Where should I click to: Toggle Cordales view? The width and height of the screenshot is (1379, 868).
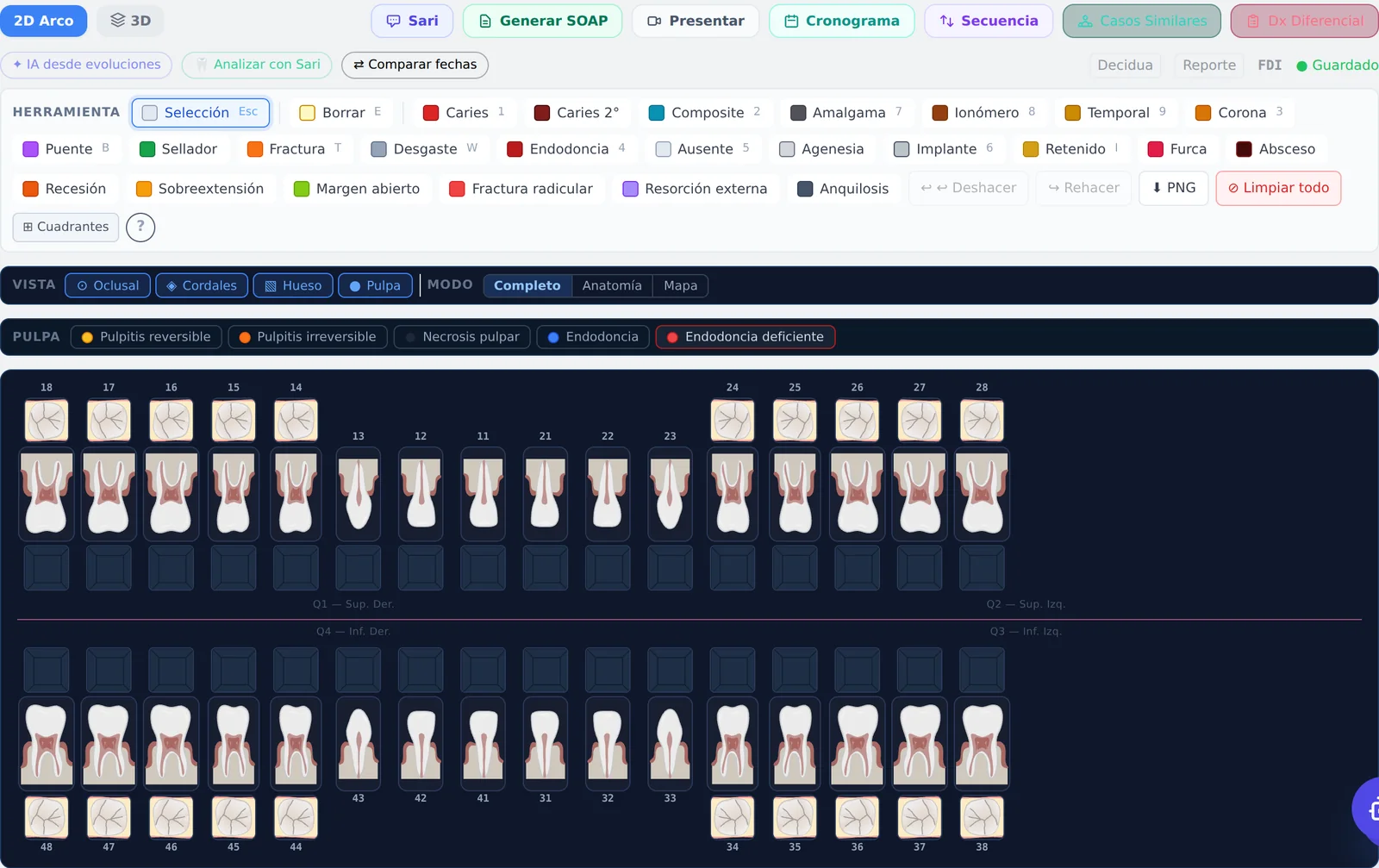click(202, 285)
